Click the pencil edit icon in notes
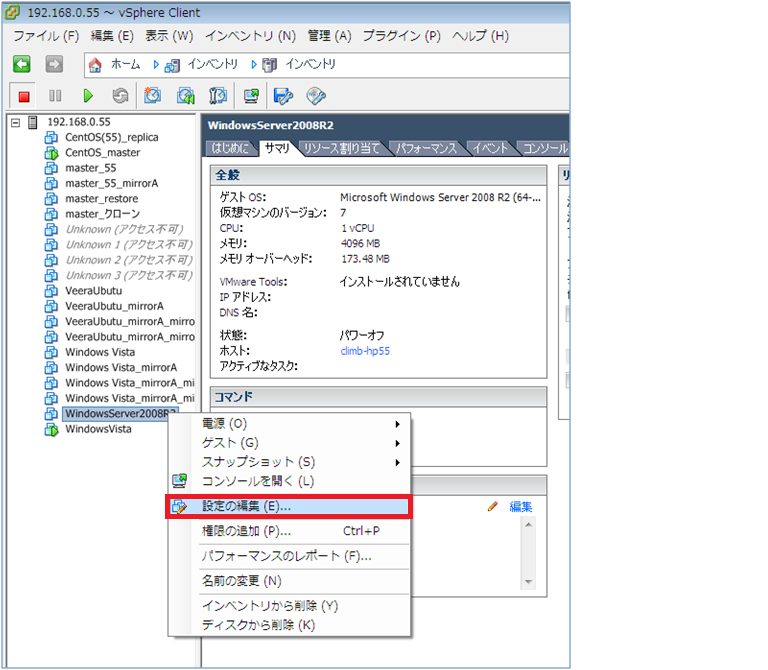 [493, 506]
